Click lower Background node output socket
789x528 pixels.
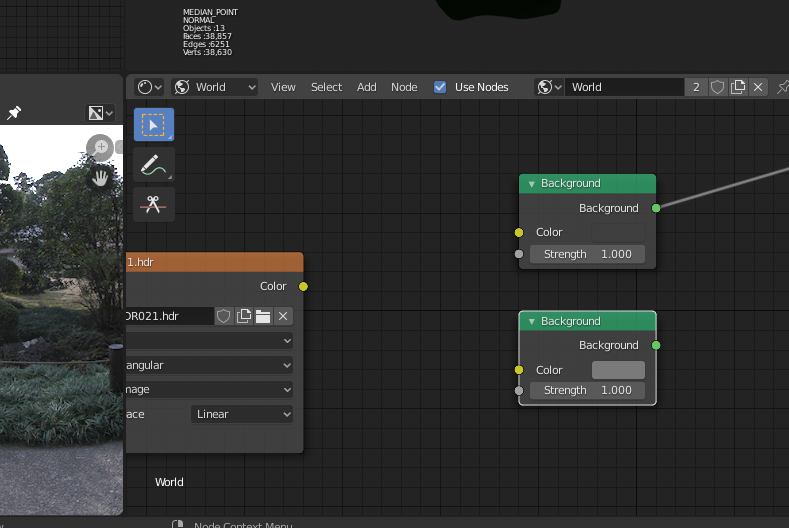[x=656, y=345]
